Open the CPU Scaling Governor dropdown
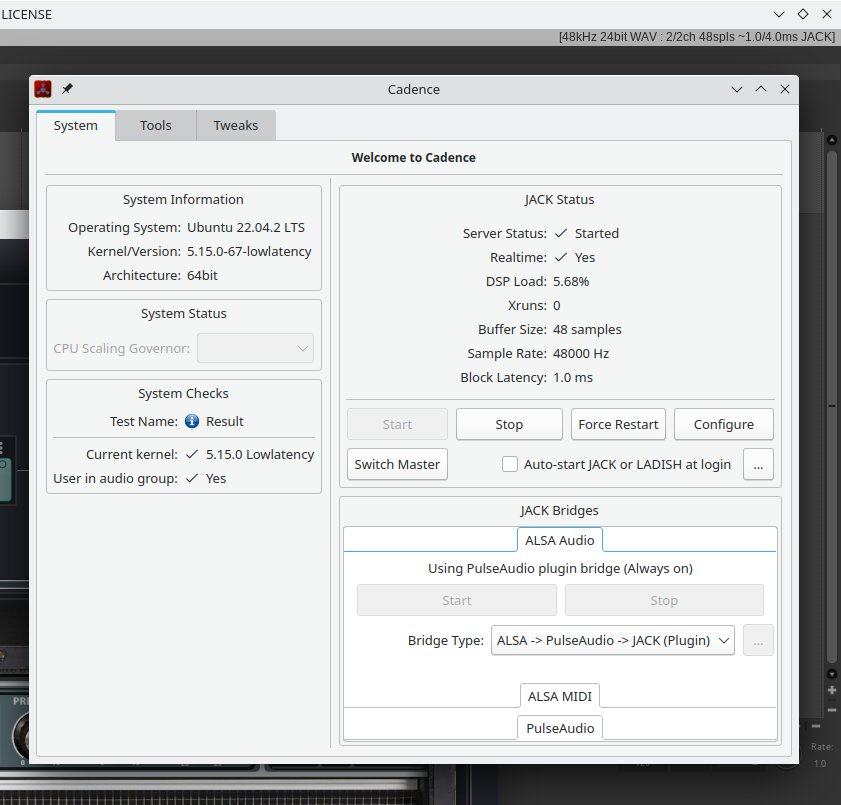 [255, 349]
